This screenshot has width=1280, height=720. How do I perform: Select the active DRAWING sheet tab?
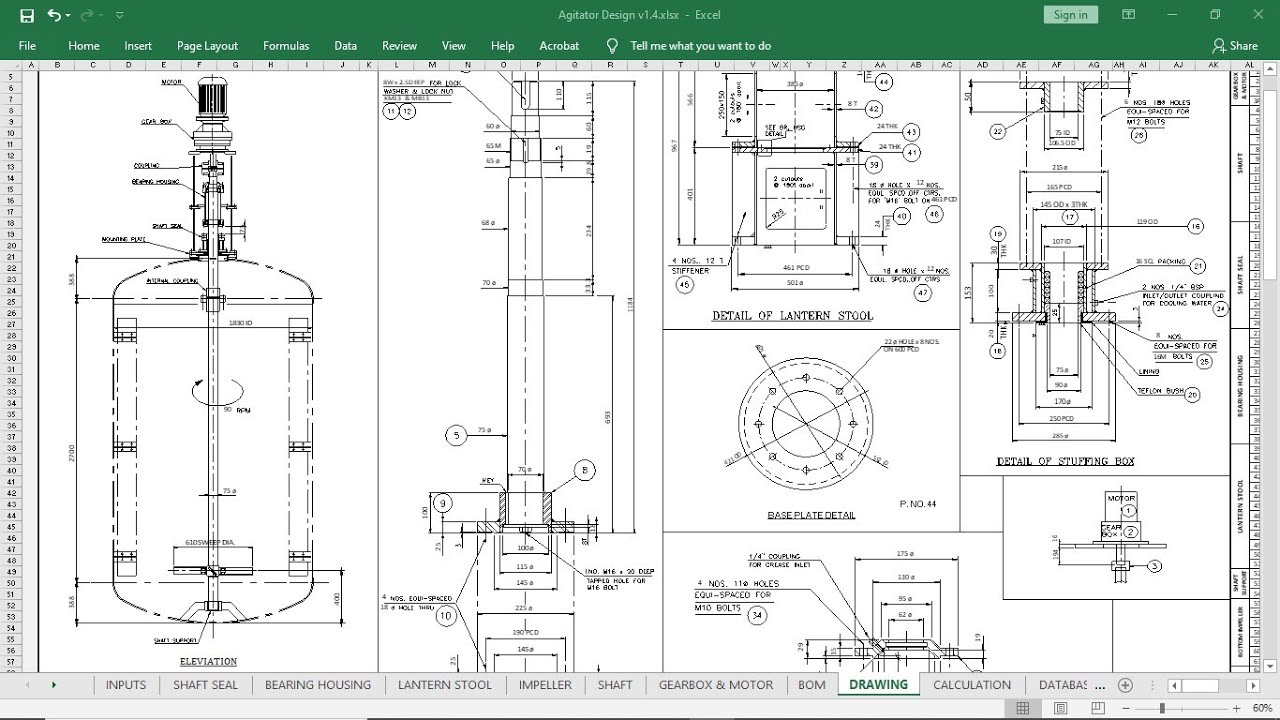point(879,685)
